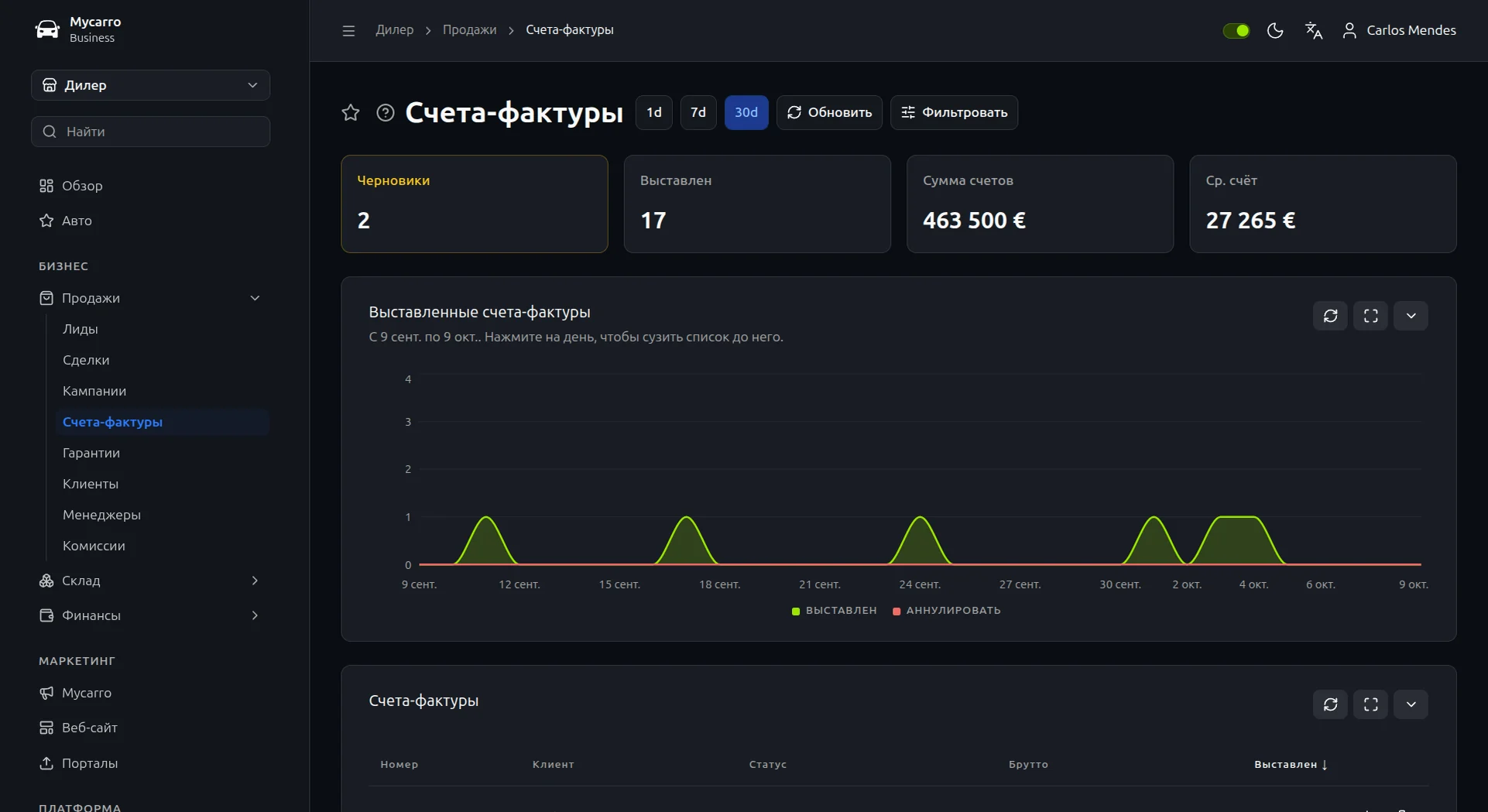Expand the Финансы sidebar section
The height and width of the screenshot is (812, 1488).
150,615
